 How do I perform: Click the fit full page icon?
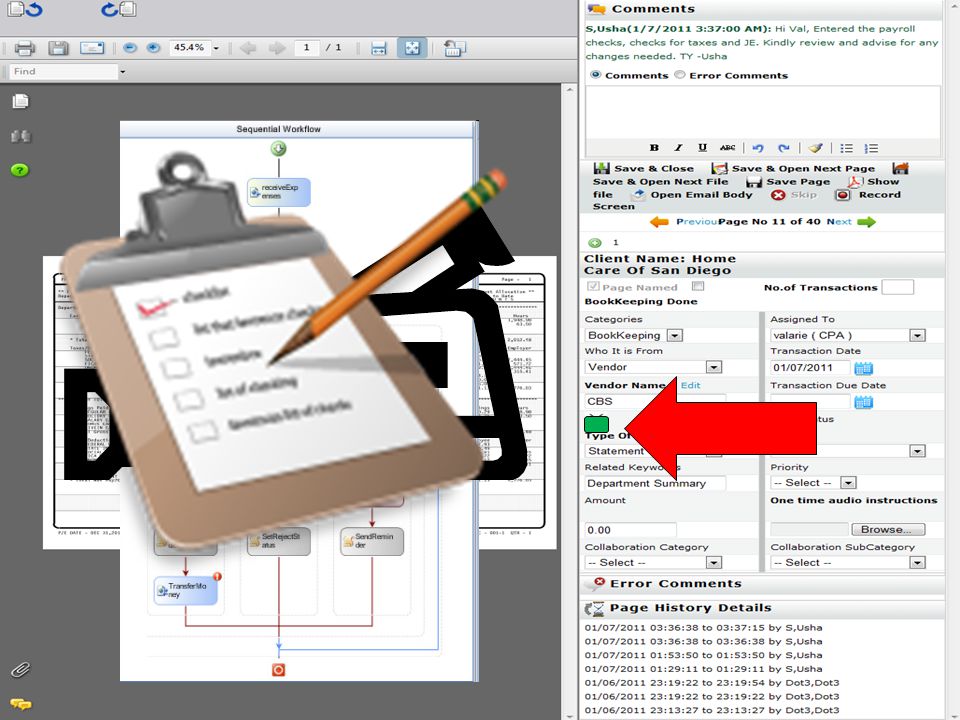point(412,48)
